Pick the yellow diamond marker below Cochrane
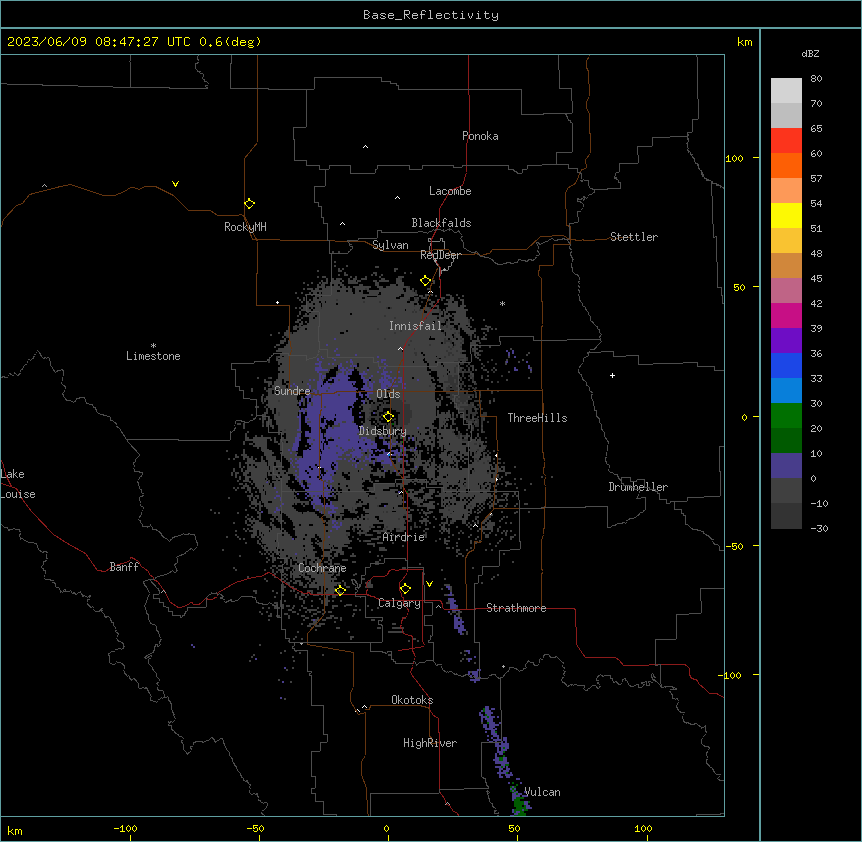 coord(340,590)
